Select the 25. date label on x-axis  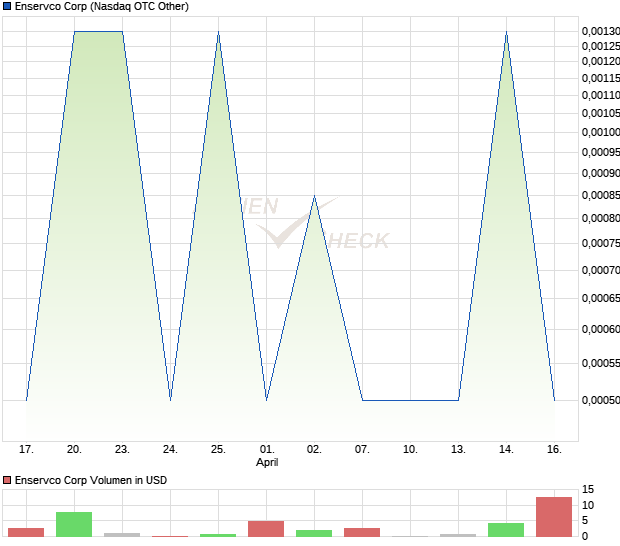pyautogui.click(x=218, y=450)
